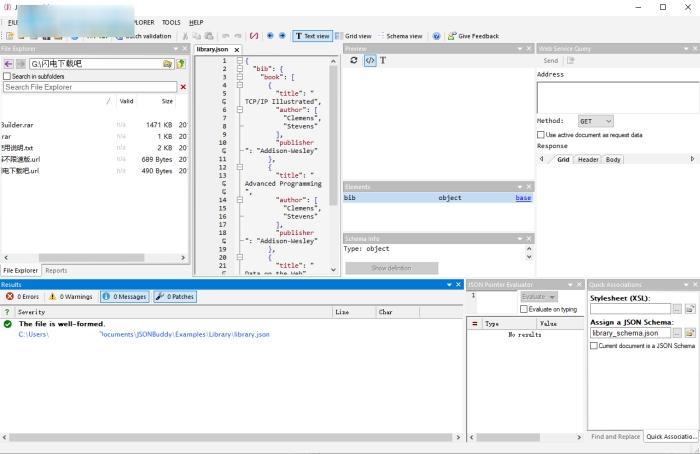Open the HELP menu
This screenshot has width=700, height=454.
196,22
